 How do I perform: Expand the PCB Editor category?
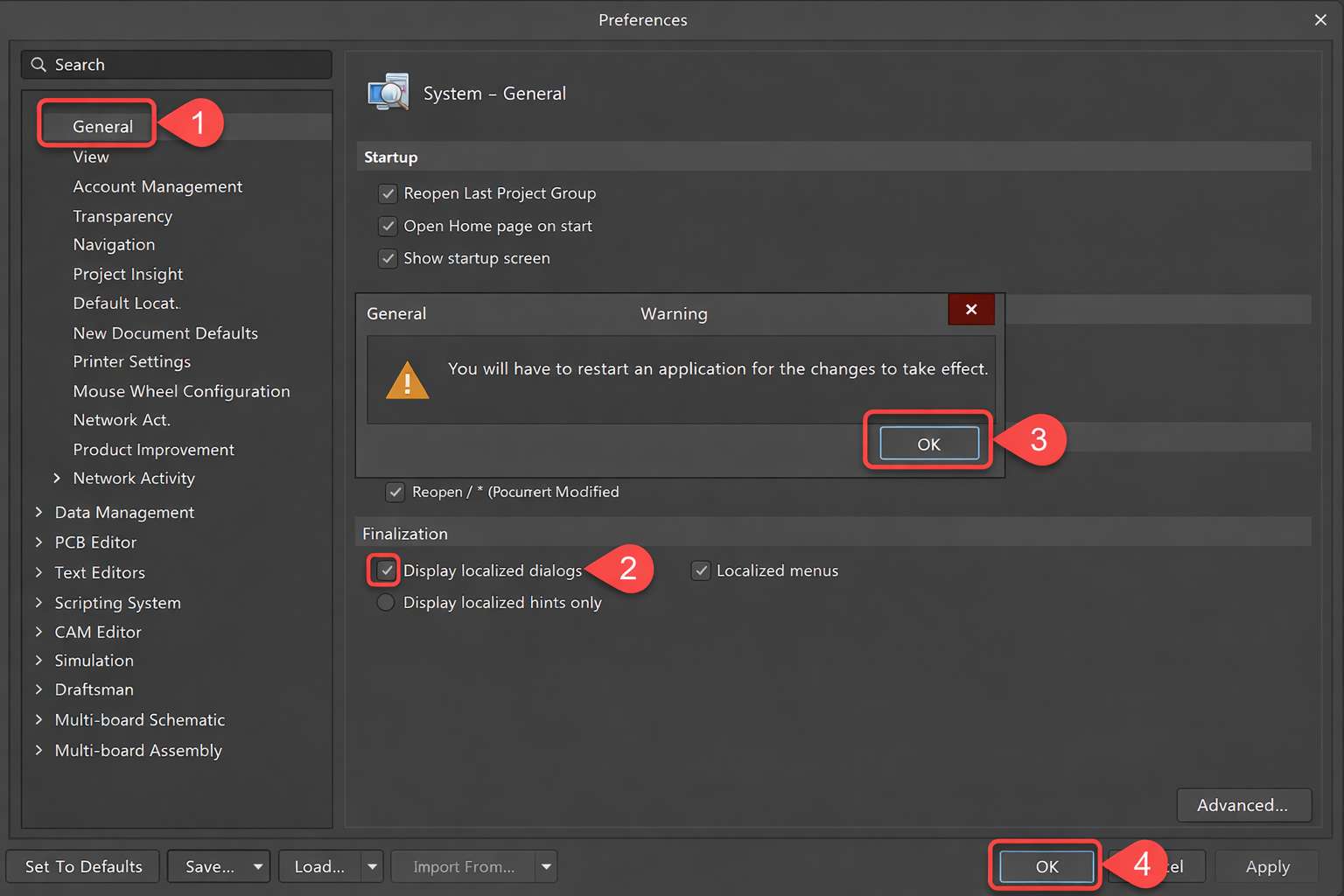(38, 542)
